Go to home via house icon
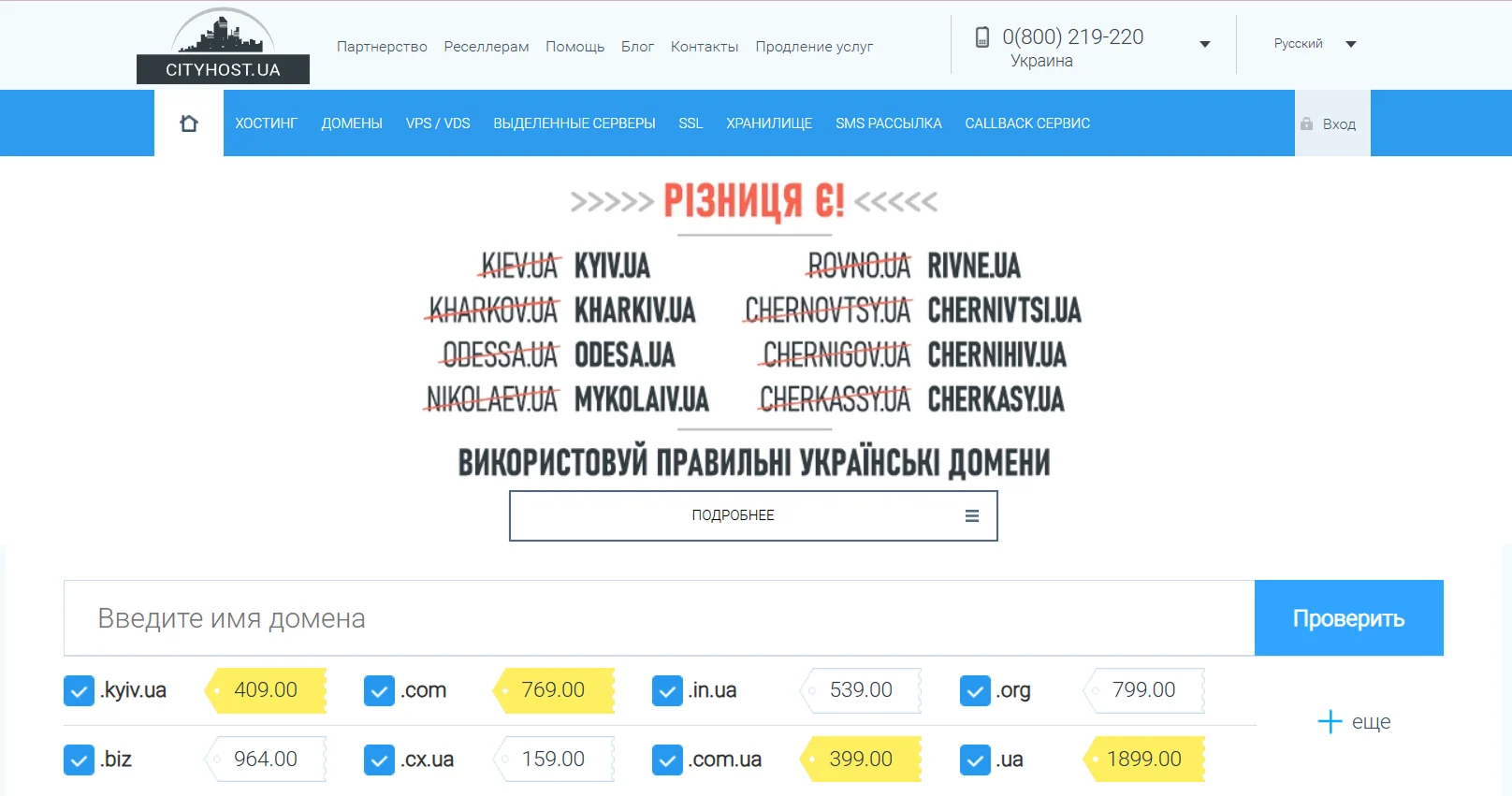Screen dimensions: 1512x796 click(189, 123)
